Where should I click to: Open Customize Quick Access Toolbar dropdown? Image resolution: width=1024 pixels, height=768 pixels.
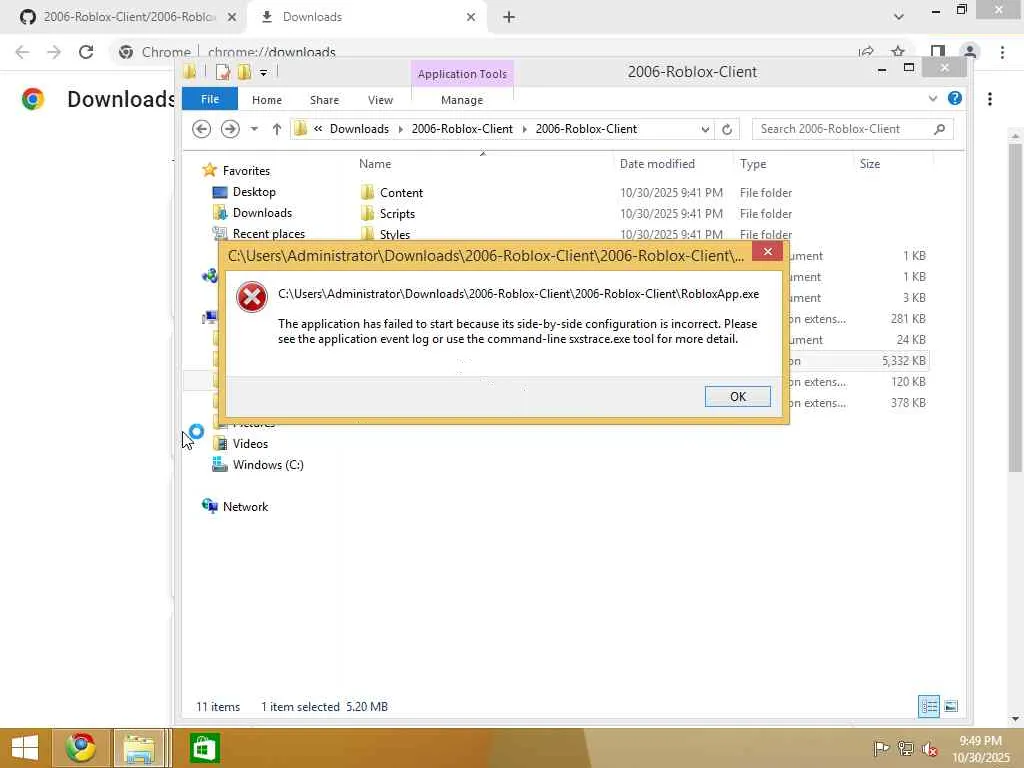[263, 72]
